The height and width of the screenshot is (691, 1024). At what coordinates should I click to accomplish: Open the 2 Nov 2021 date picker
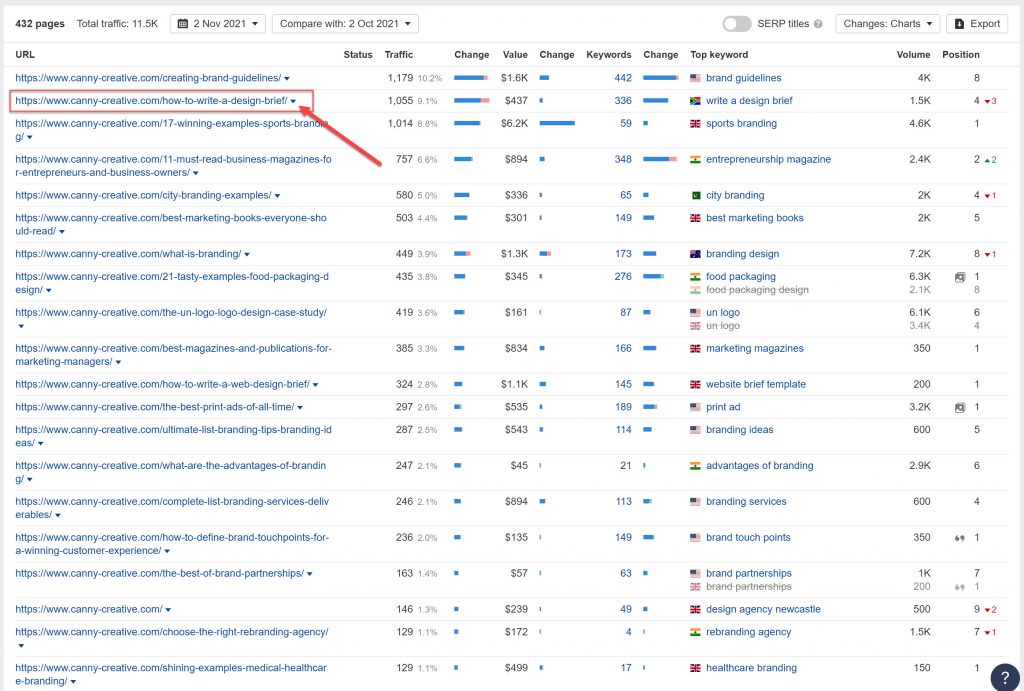[217, 24]
